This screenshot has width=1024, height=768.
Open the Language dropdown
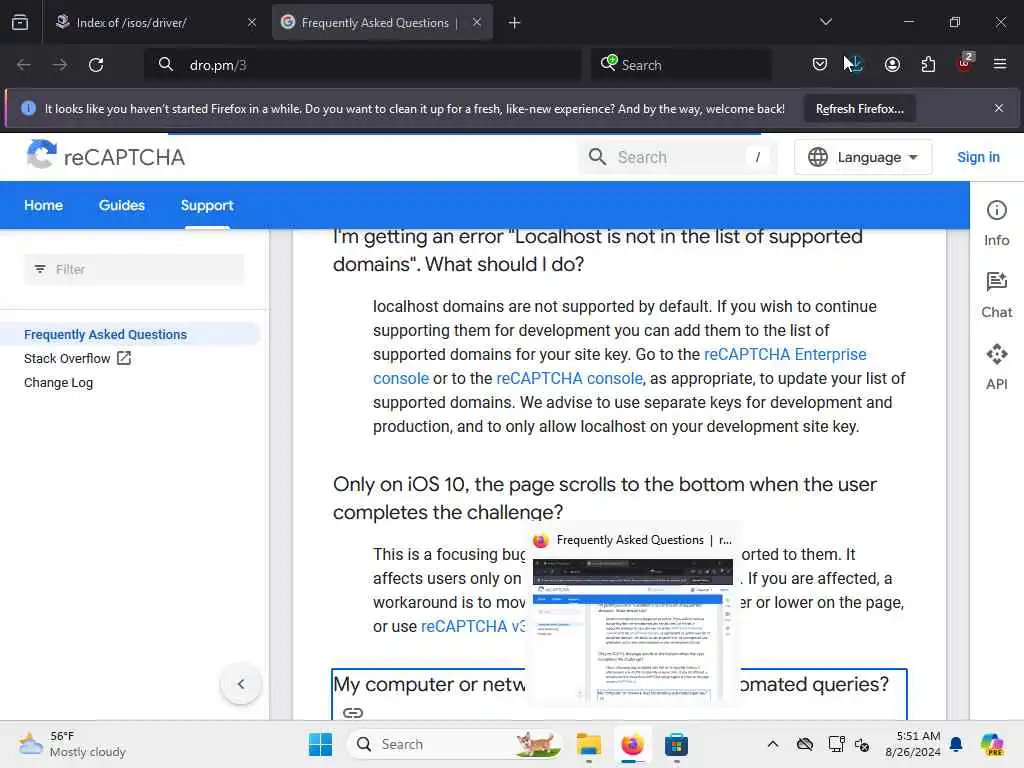tap(863, 157)
